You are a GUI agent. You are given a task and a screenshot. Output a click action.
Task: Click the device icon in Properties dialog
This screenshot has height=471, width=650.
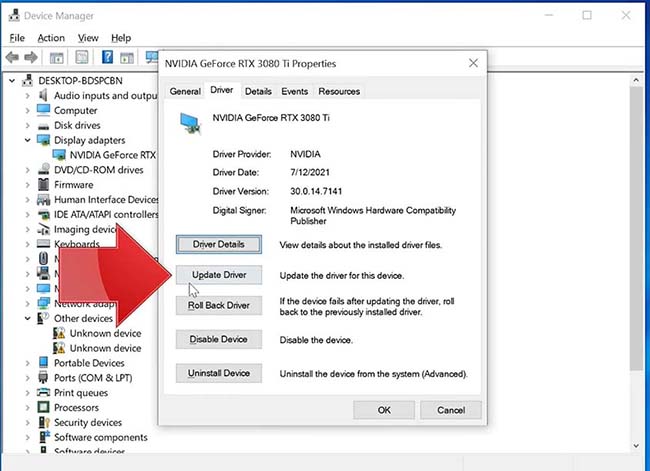190,123
